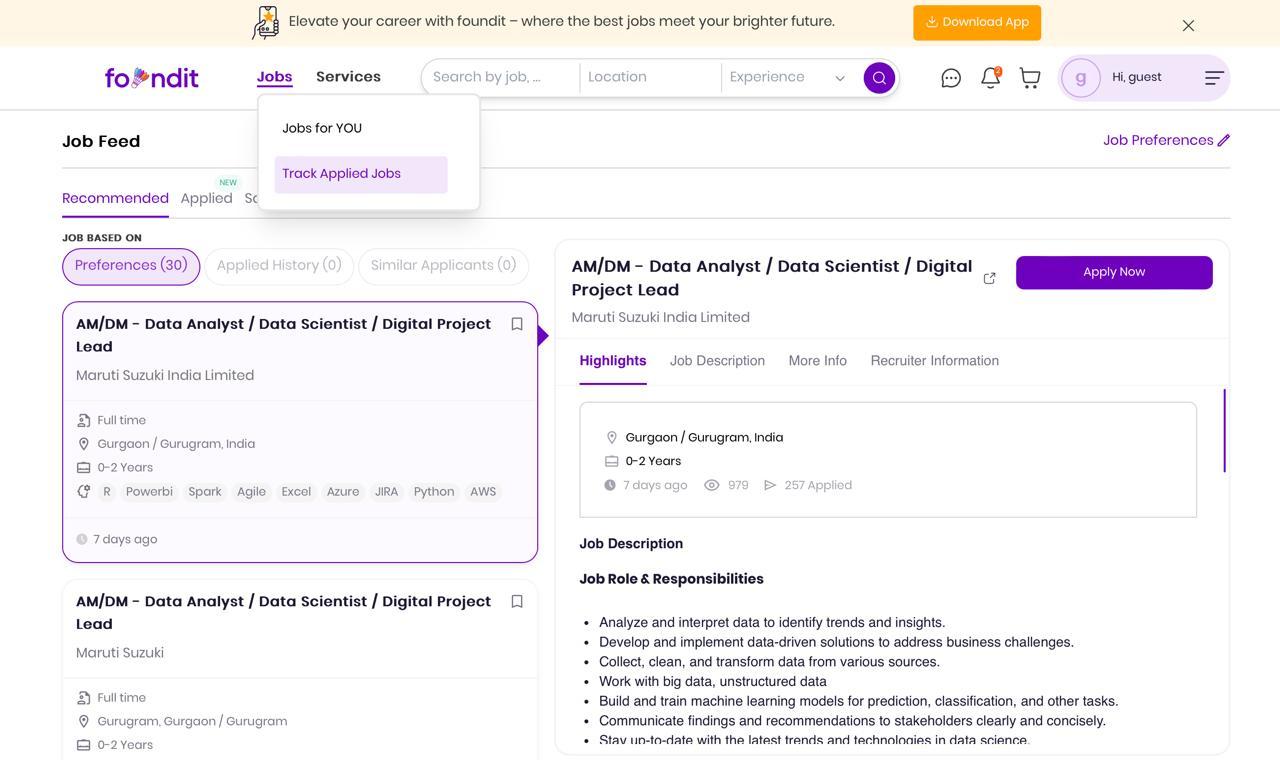Click the applied arrow icon beside 257 Applied
The image size is (1280, 760).
click(x=769, y=485)
